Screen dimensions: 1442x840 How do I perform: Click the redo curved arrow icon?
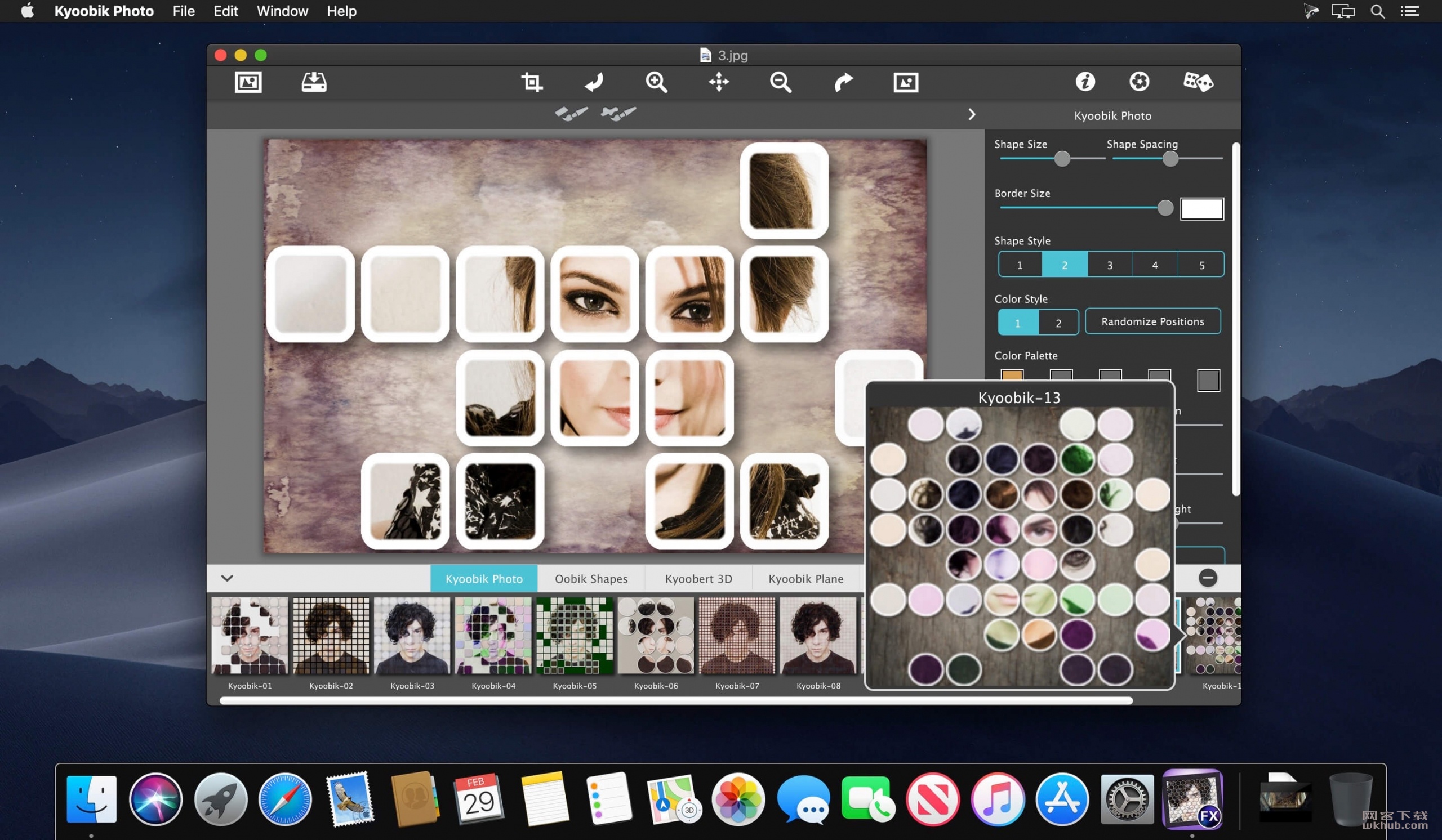(x=843, y=82)
